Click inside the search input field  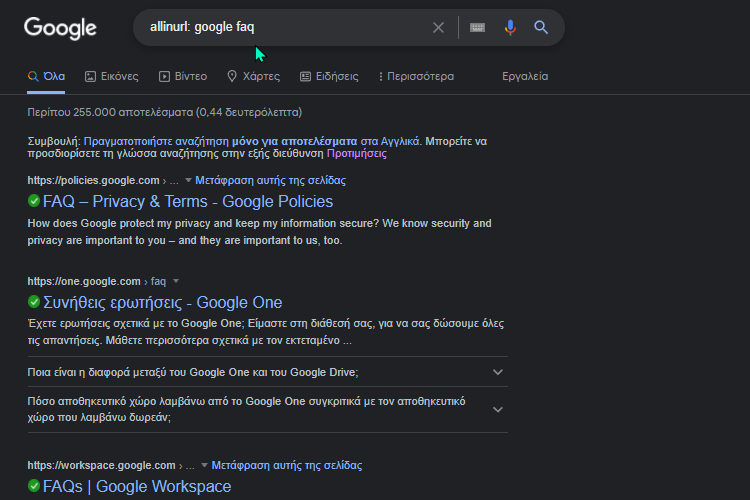coord(287,27)
